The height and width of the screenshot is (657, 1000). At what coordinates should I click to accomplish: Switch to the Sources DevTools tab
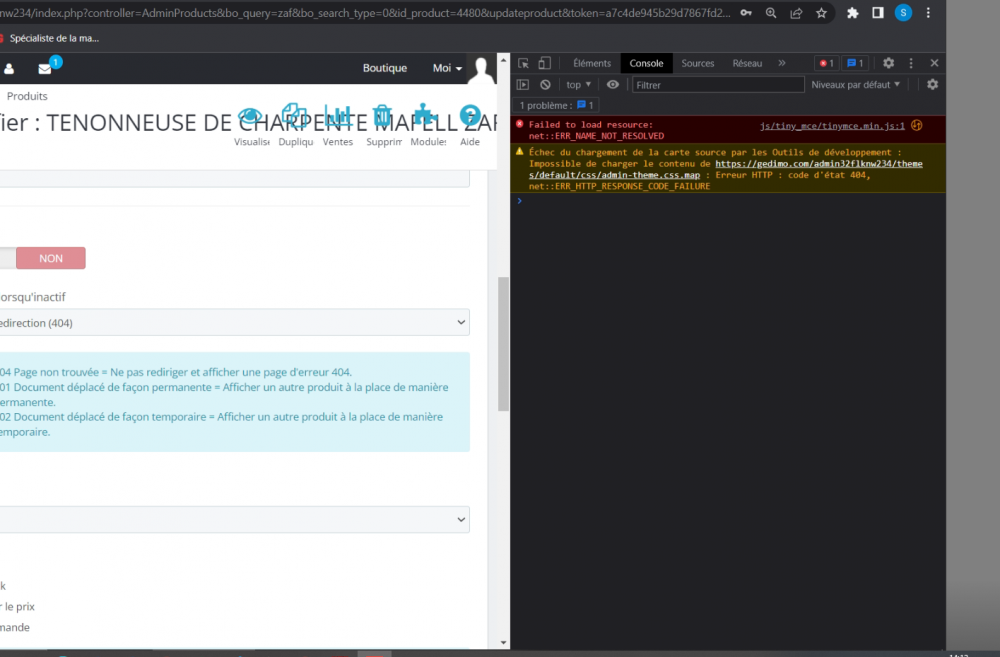pos(698,63)
